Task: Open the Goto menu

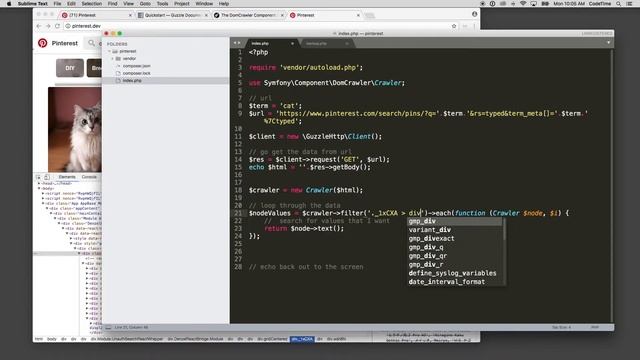Action: click(x=145, y=4)
